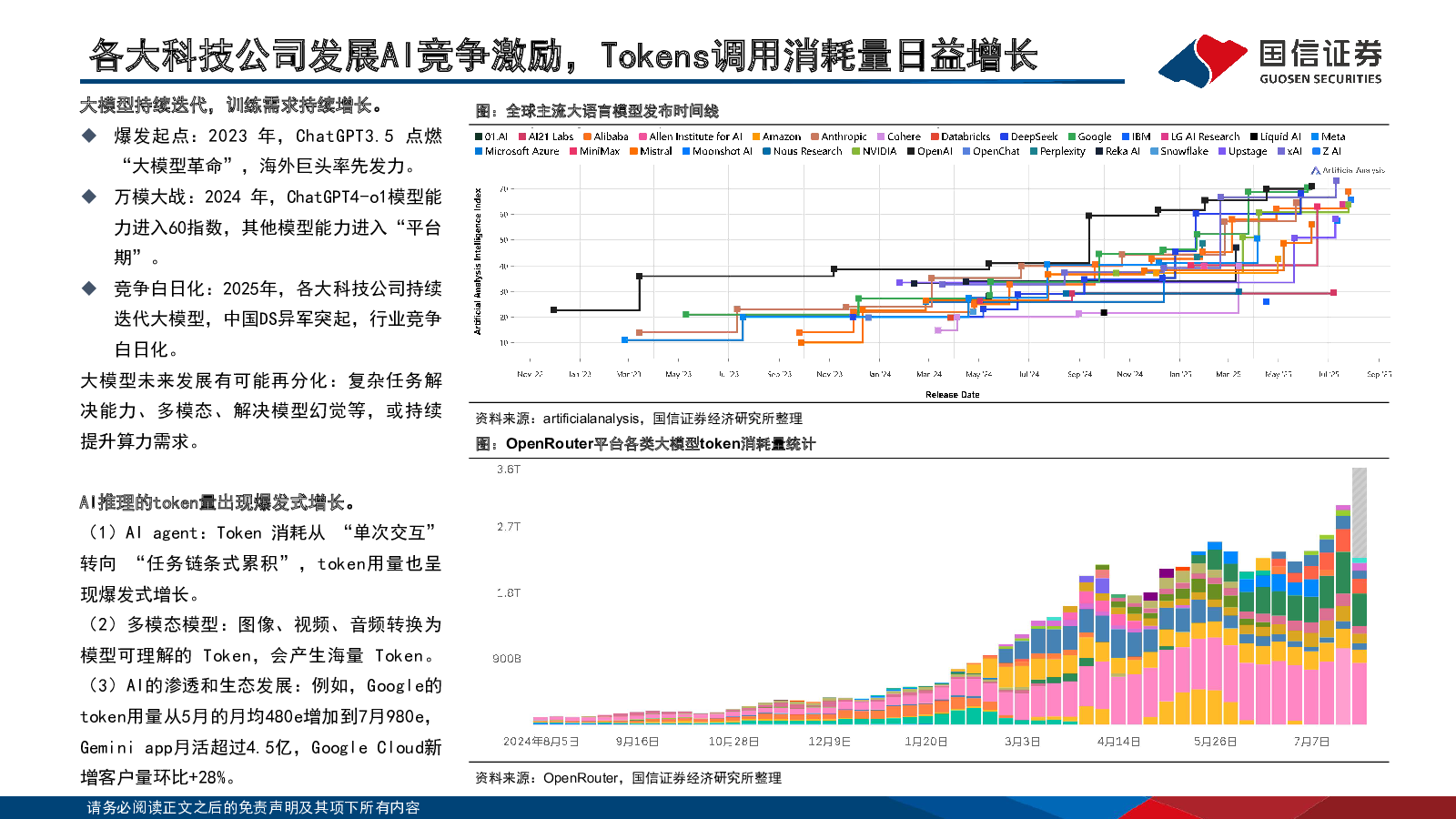Click the artificialanalysis source note
The image size is (1456, 819).
[x=639, y=419]
